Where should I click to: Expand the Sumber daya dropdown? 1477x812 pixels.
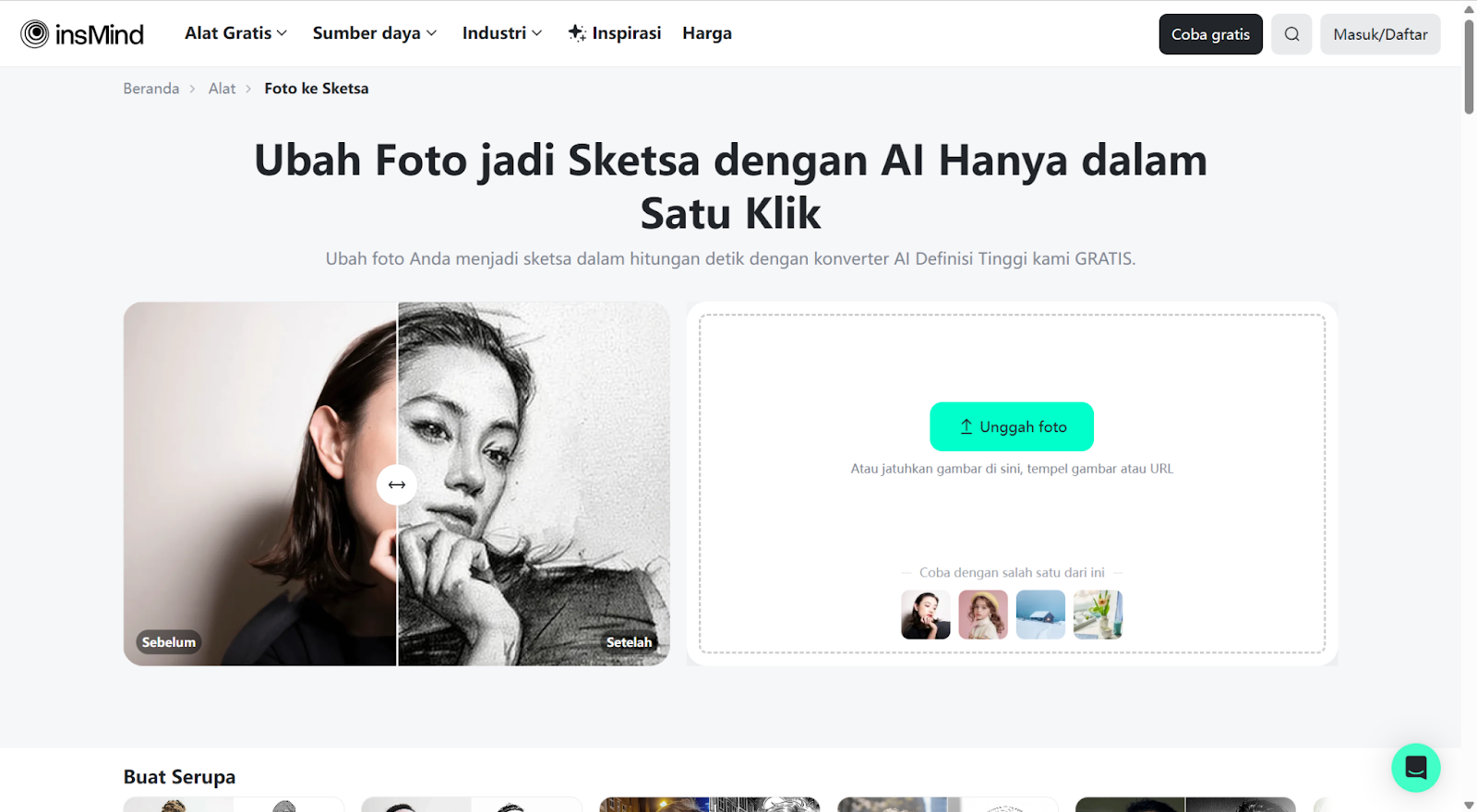(375, 33)
